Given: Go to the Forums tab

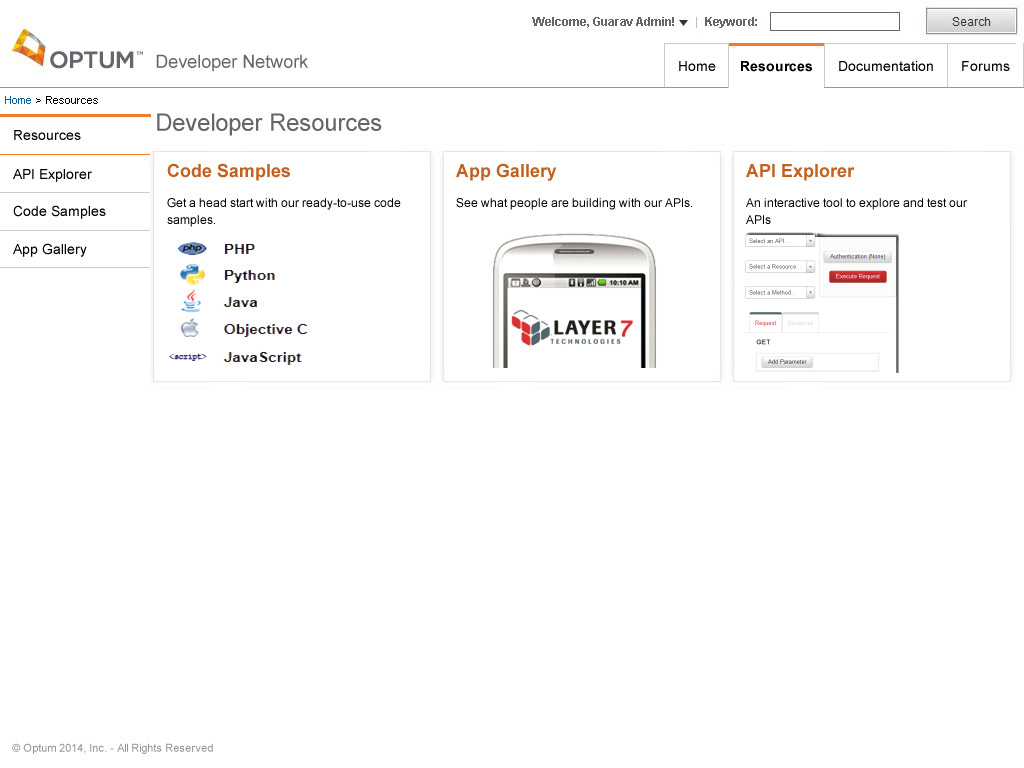Looking at the screenshot, I should [x=985, y=66].
